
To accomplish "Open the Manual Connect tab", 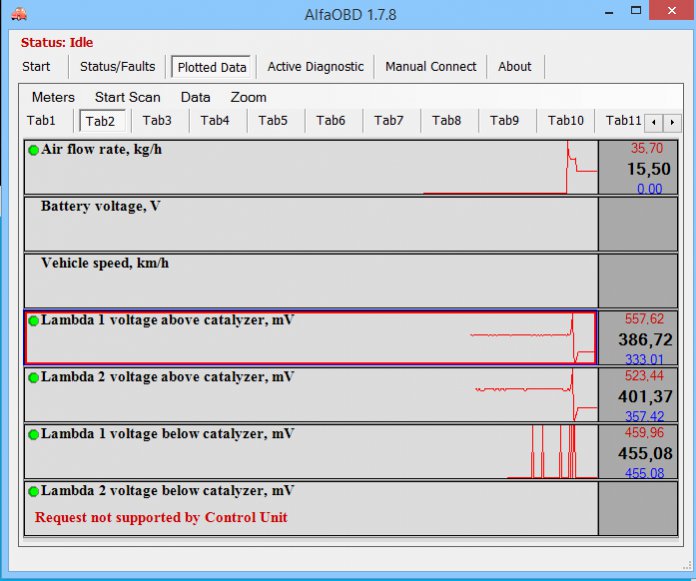I will pyautogui.click(x=431, y=67).
